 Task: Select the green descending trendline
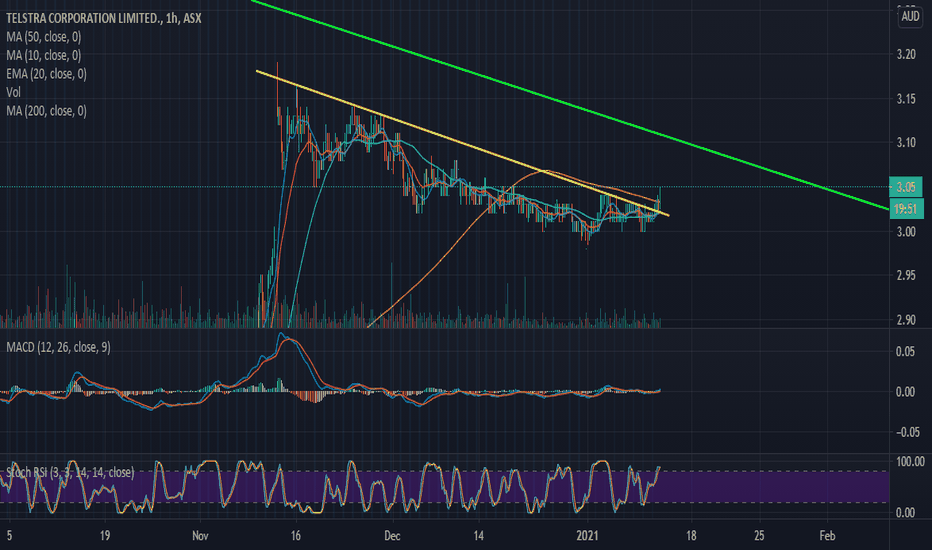(x=571, y=104)
